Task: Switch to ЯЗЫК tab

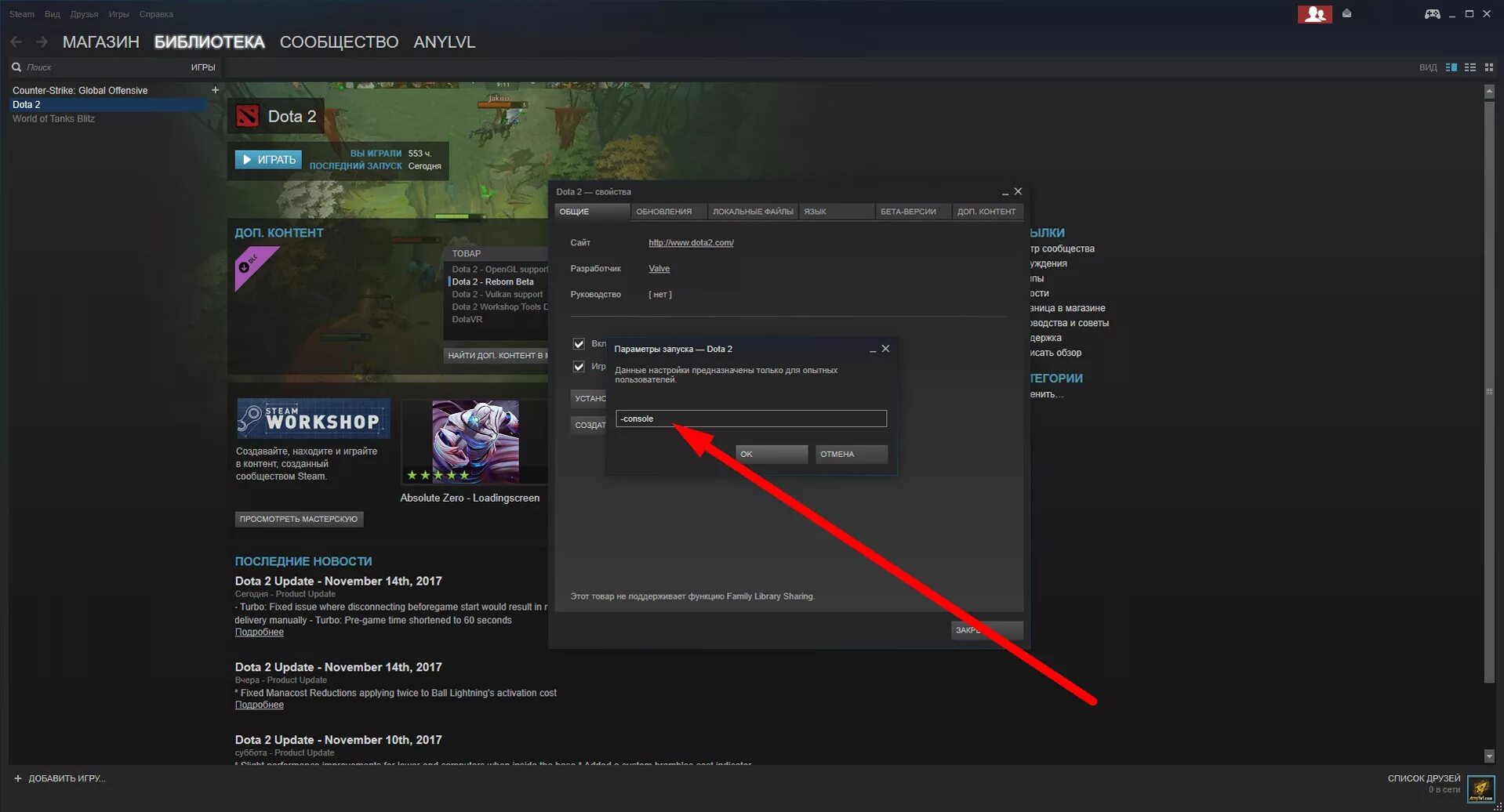Action: (x=836, y=212)
